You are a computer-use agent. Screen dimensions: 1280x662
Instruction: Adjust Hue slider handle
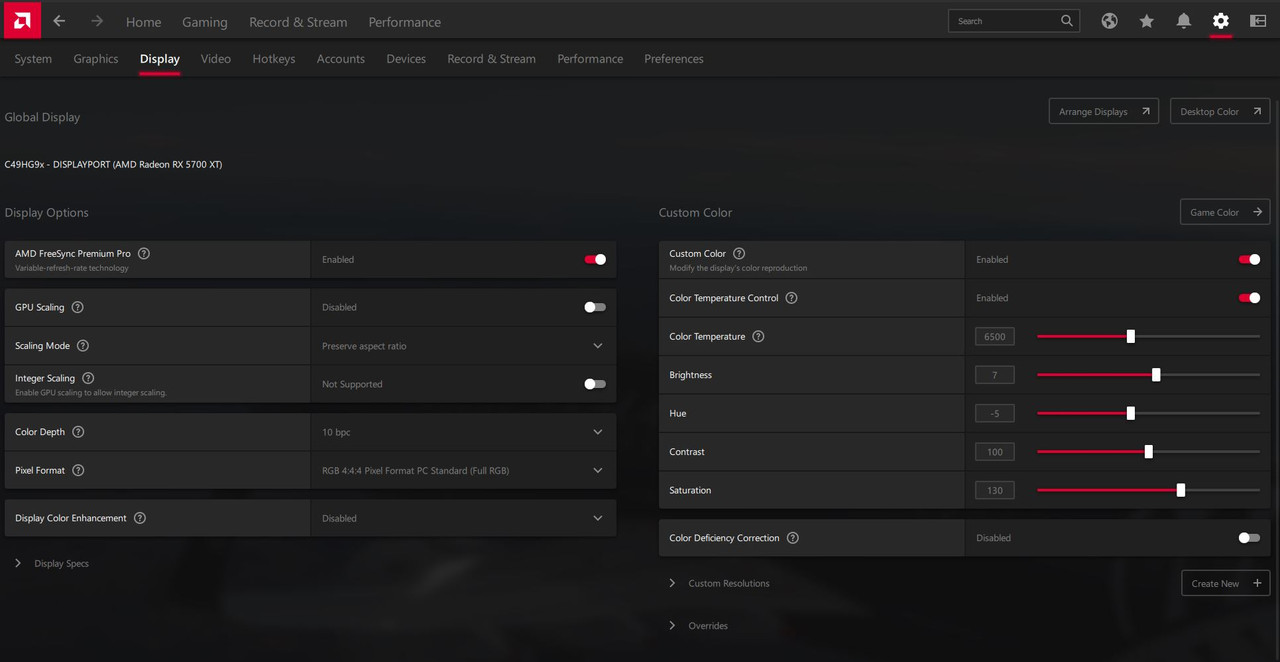point(1131,413)
